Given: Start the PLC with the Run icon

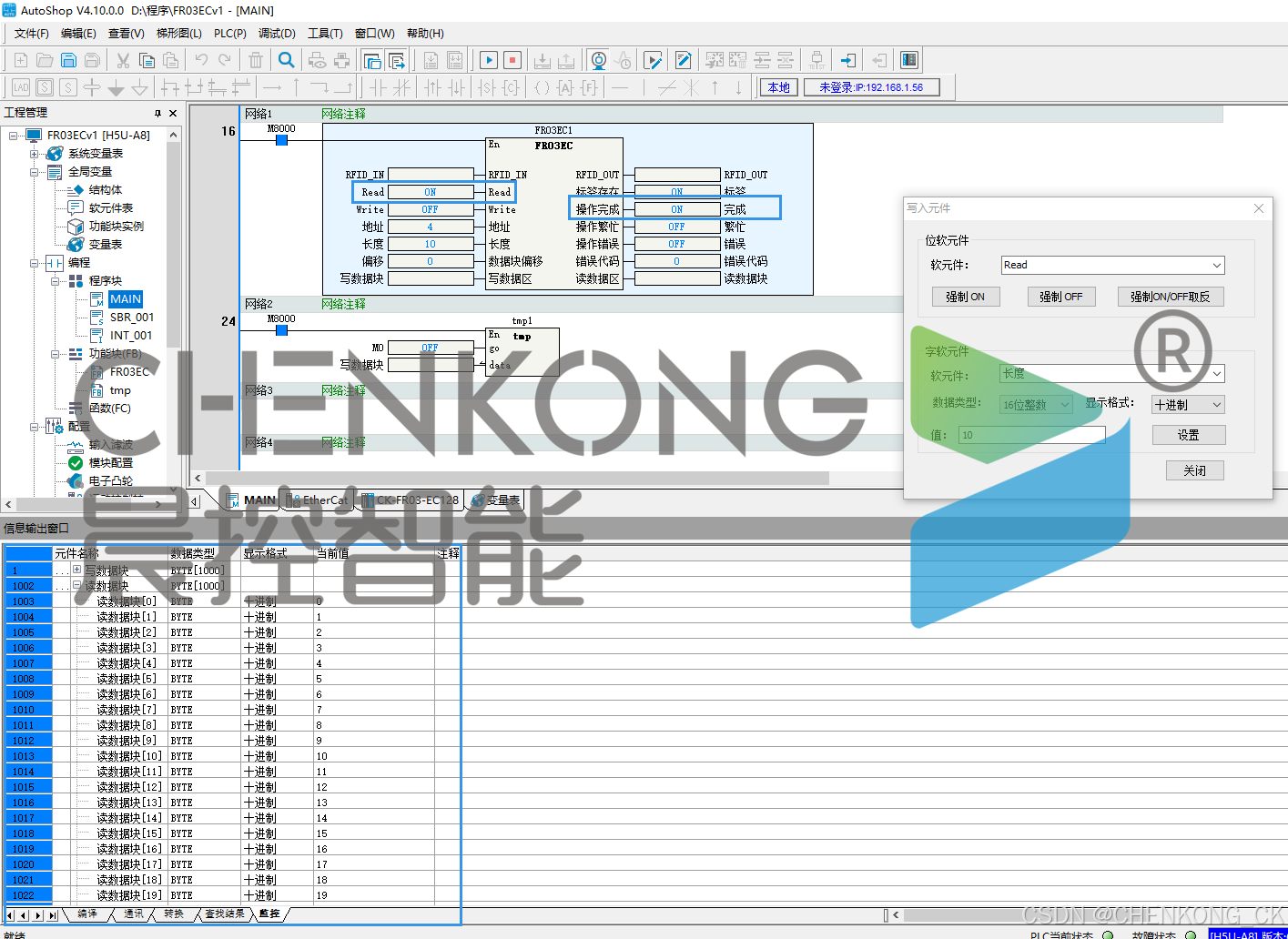Looking at the screenshot, I should (489, 60).
